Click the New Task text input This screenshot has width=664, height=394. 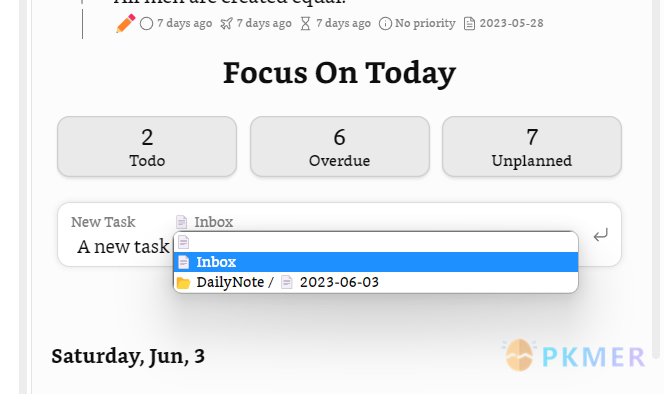123,247
